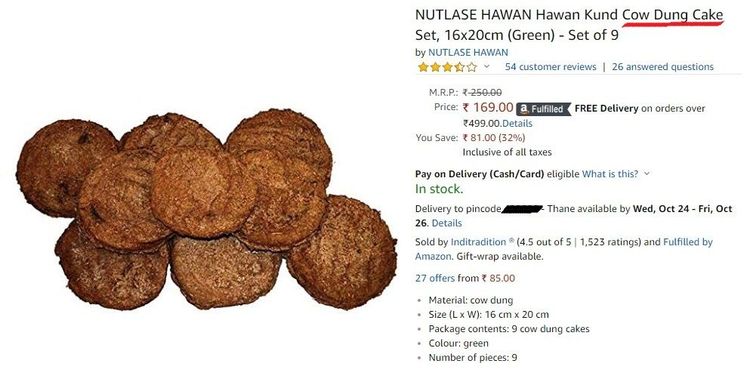Expand the star rating dropdown arrow

tap(486, 66)
